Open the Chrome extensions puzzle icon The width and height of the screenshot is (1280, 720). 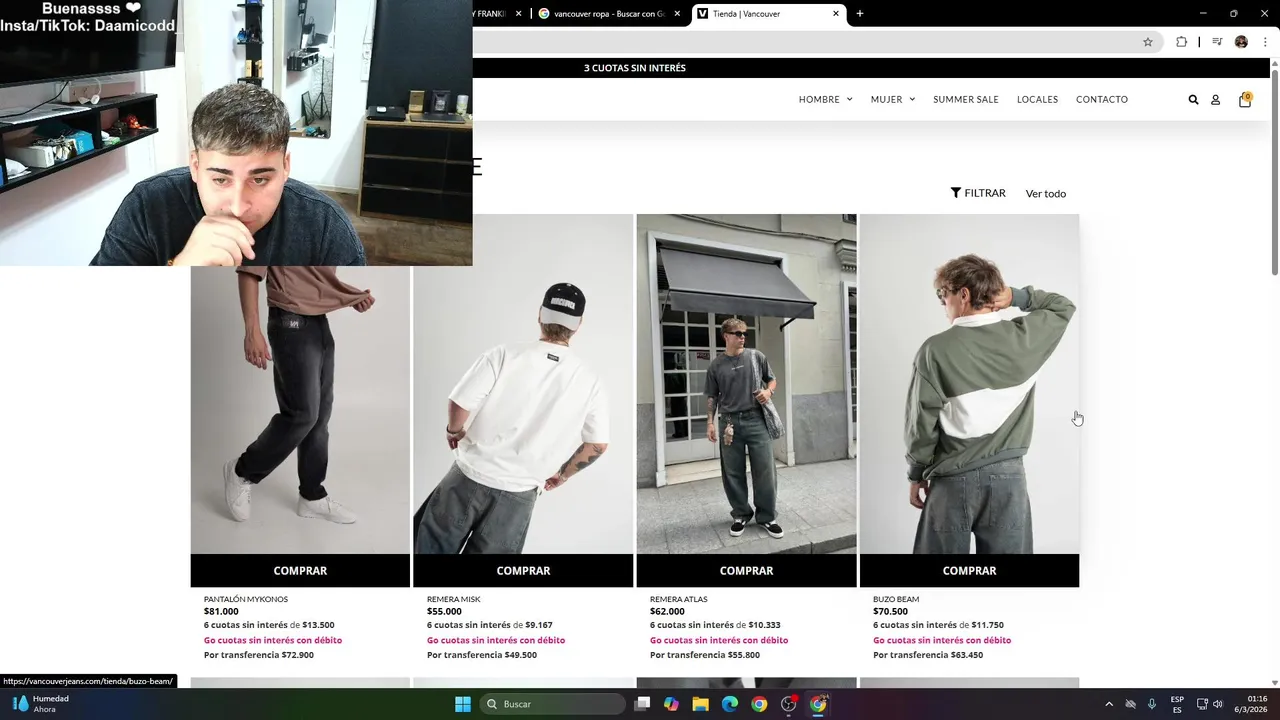pyautogui.click(x=1182, y=42)
